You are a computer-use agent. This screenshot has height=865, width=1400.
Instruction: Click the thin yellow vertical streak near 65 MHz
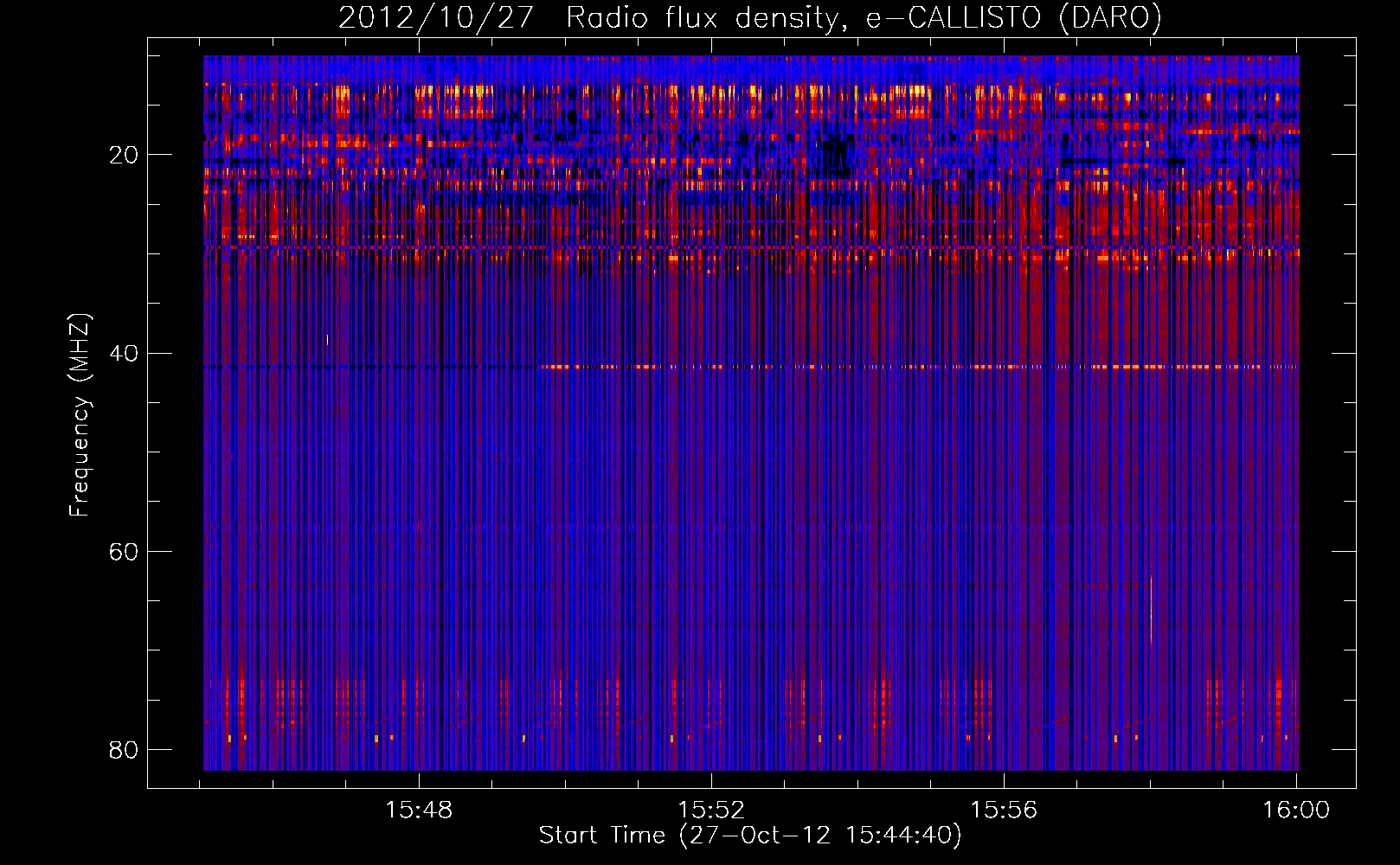point(1151,612)
